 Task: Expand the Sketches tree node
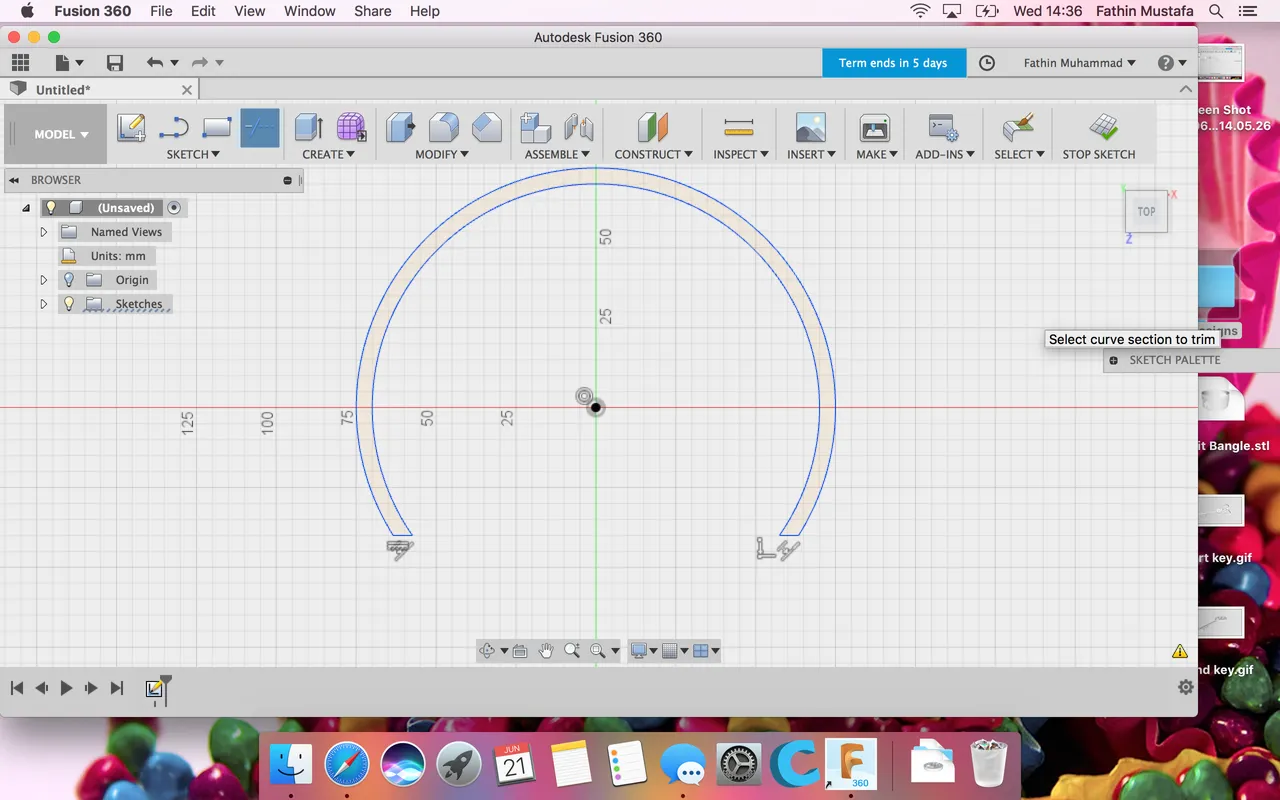(x=43, y=304)
